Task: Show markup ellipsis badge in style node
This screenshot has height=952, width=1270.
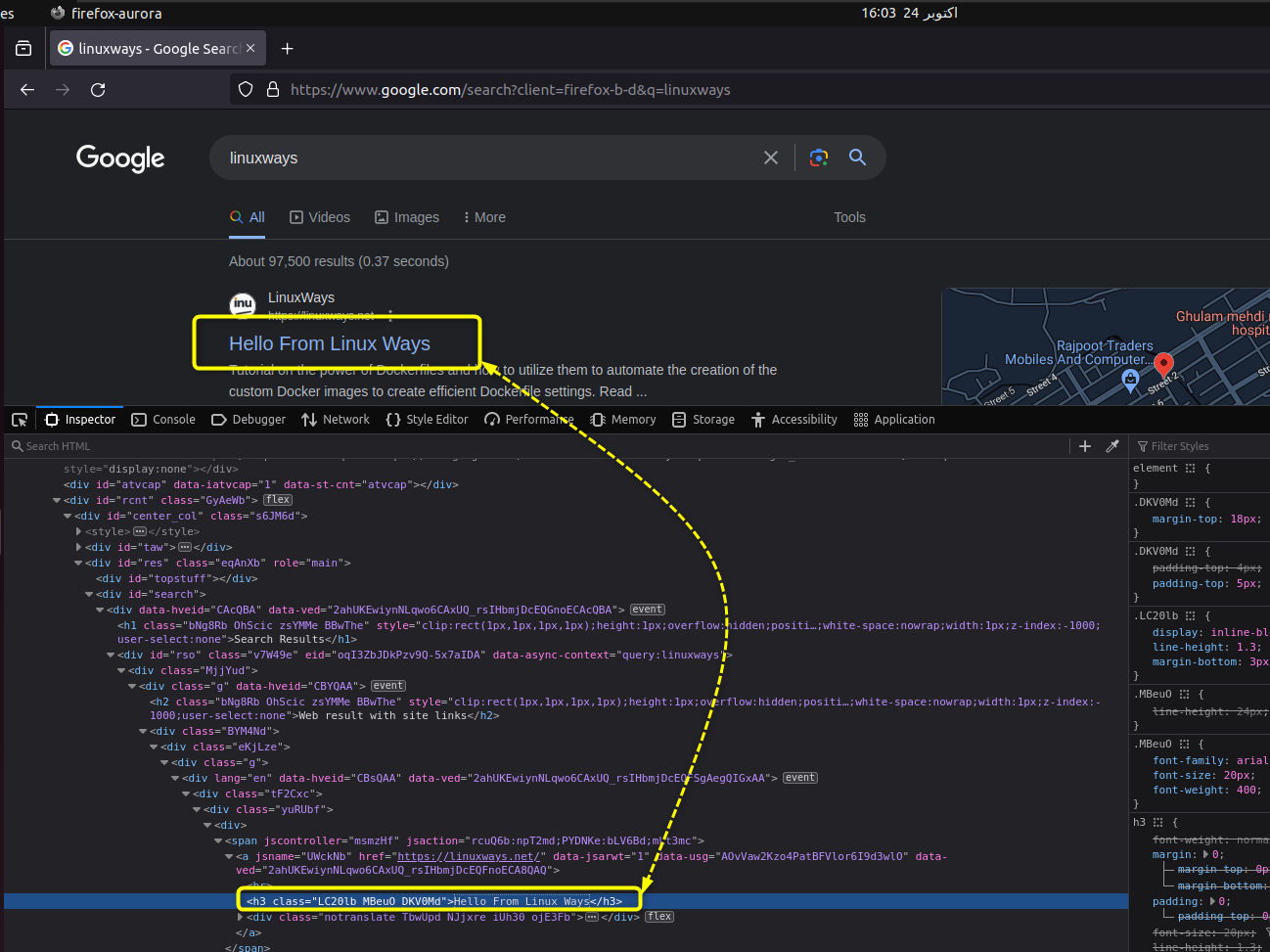Action: click(140, 531)
